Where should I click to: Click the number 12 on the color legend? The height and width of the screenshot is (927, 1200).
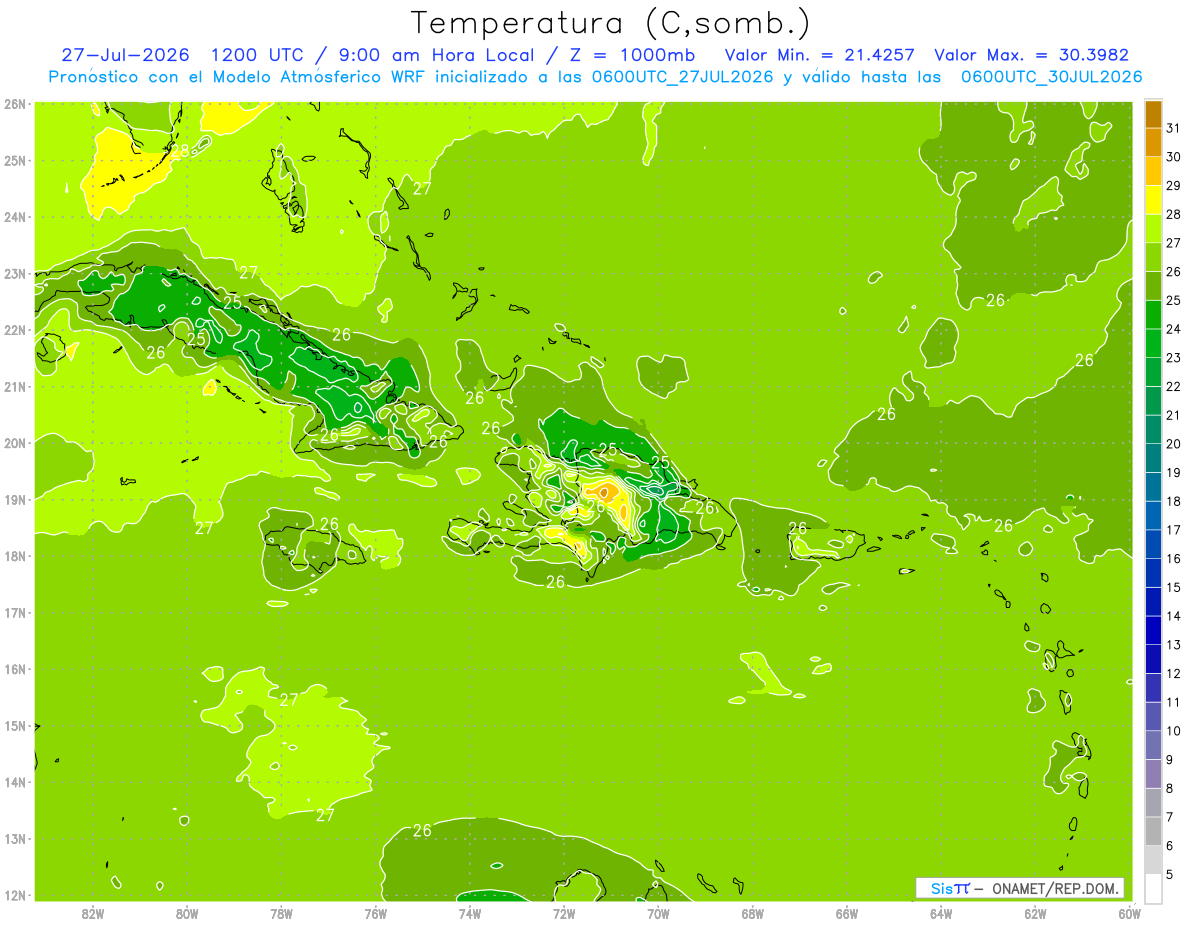[x=1174, y=674]
